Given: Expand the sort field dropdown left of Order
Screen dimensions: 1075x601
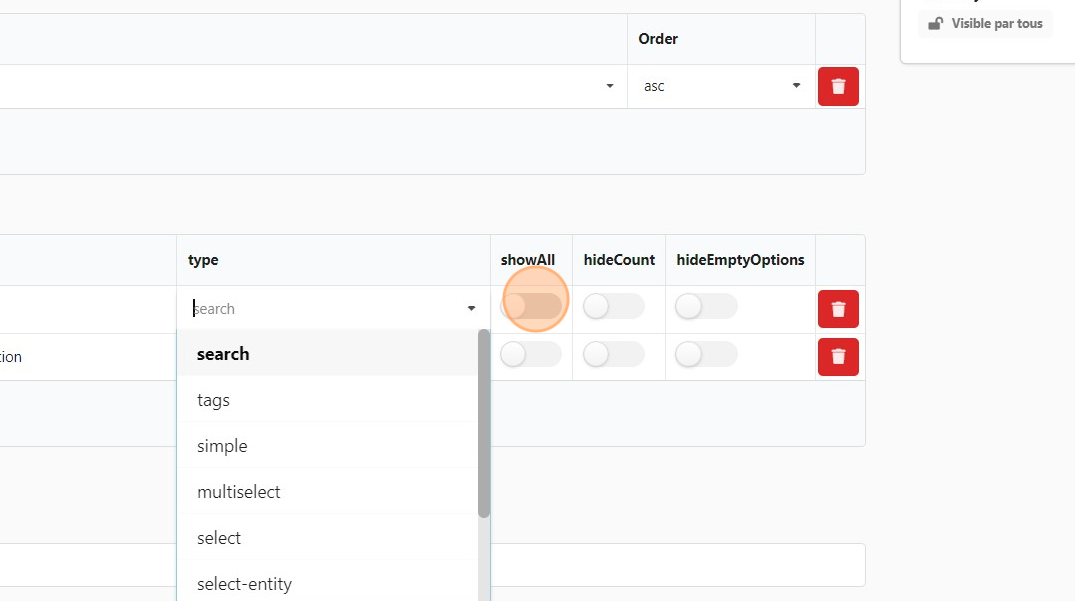Looking at the screenshot, I should coord(609,86).
